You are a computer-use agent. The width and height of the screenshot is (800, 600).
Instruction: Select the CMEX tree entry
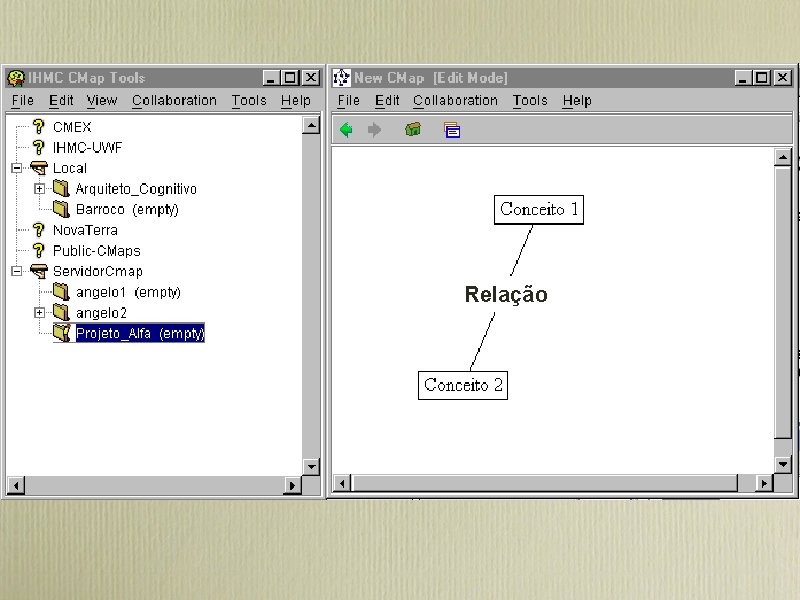[72, 127]
